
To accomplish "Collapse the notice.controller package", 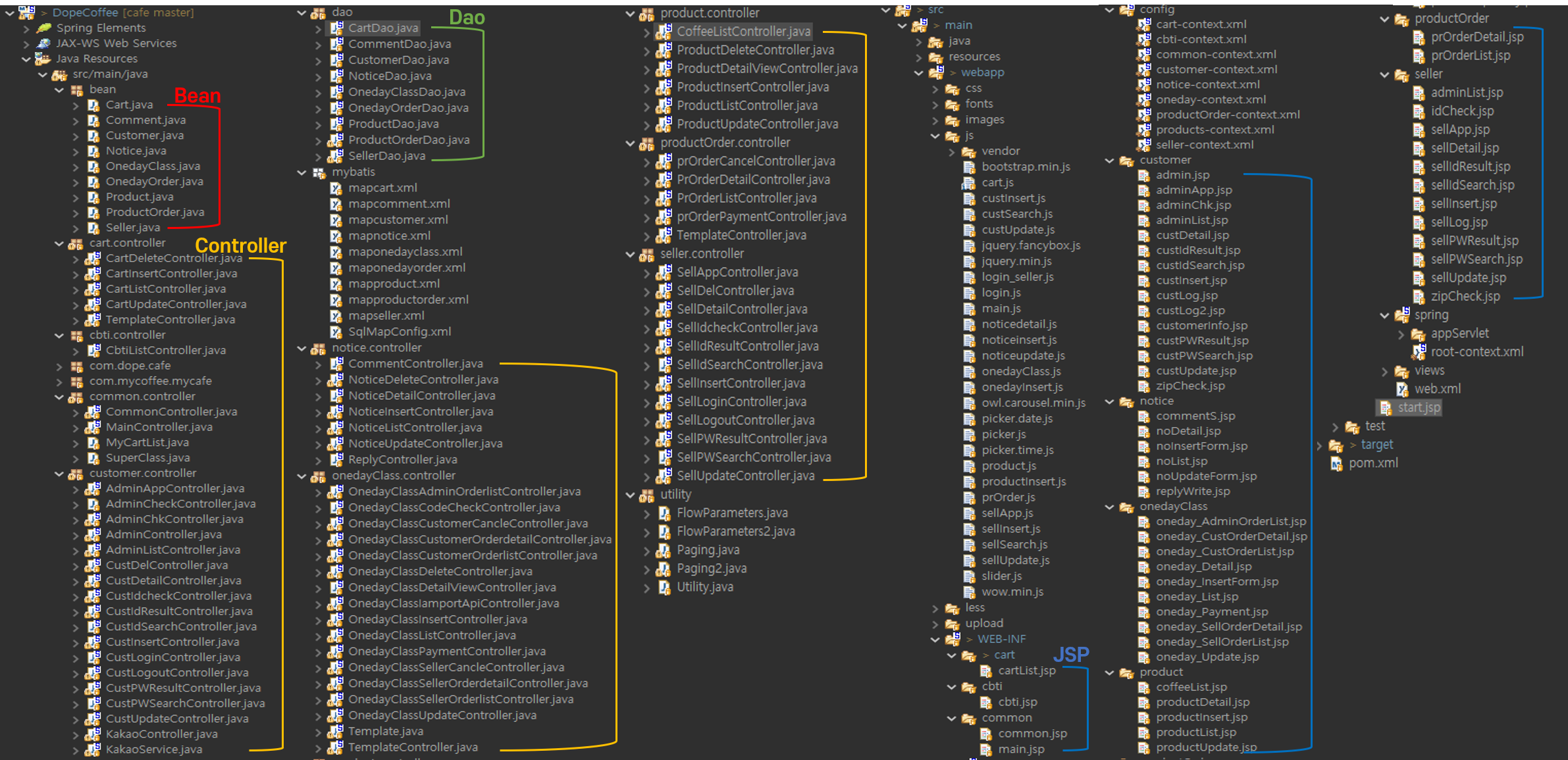I will [301, 348].
